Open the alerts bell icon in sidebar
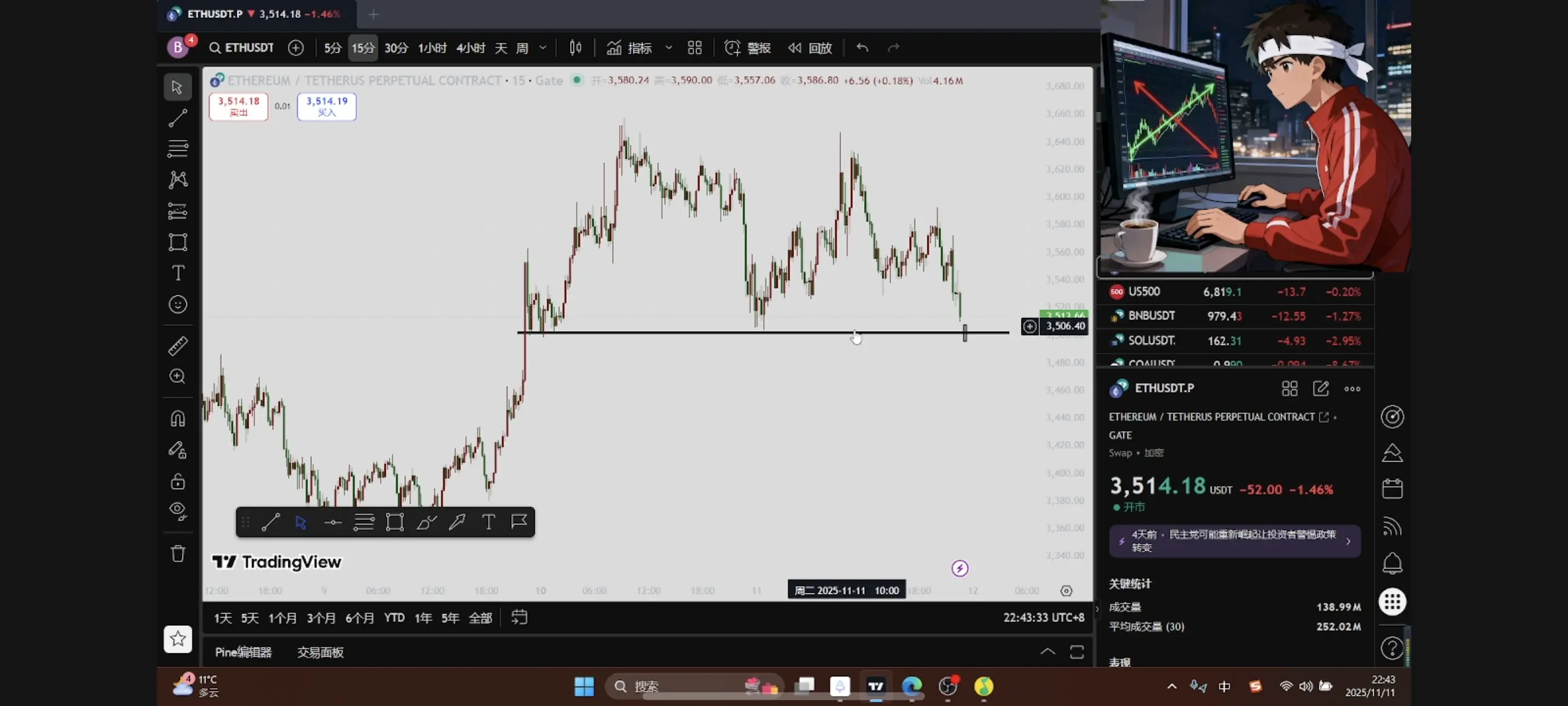 pos(1392,564)
